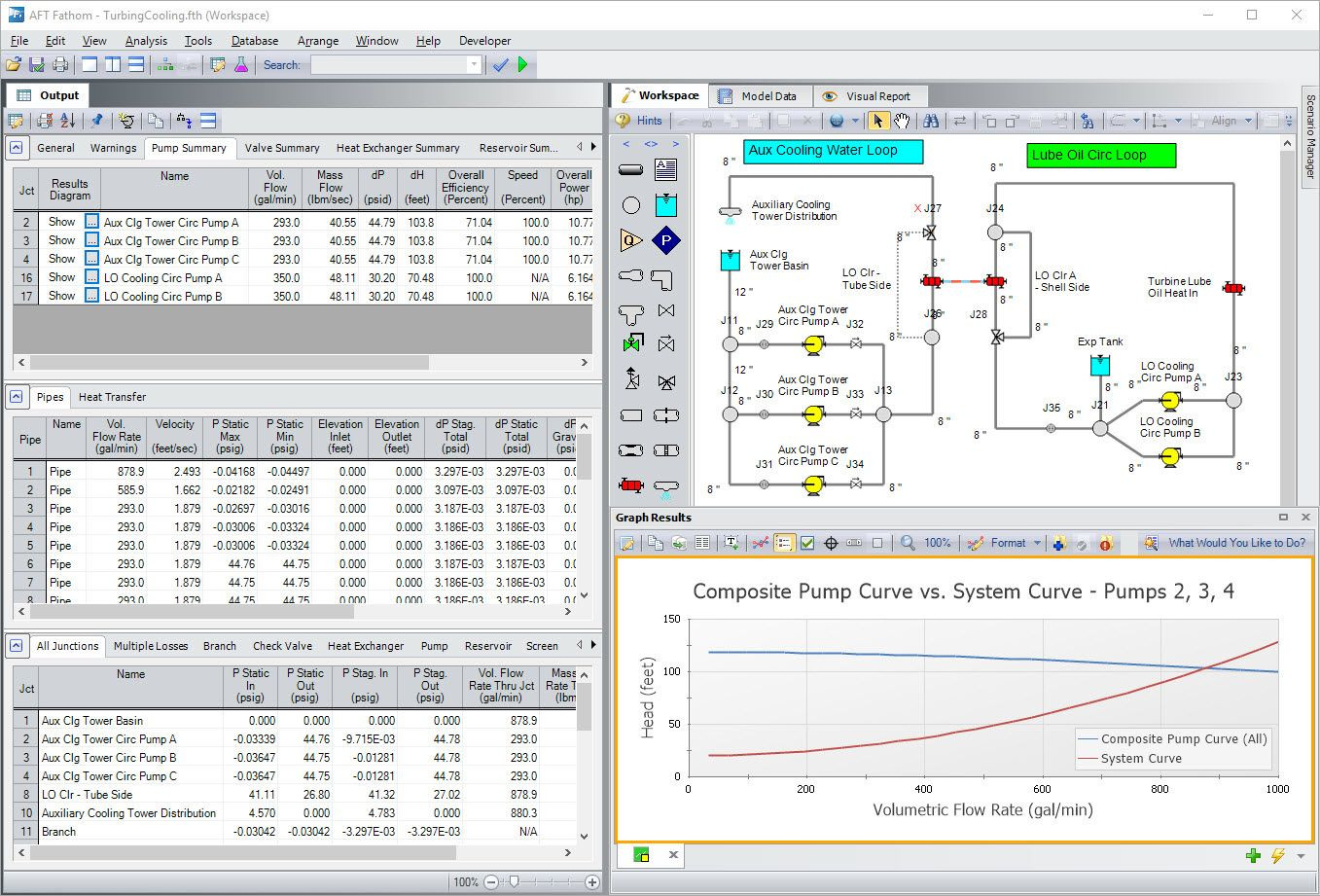Click the Reservoir tab in junction output

487,646
